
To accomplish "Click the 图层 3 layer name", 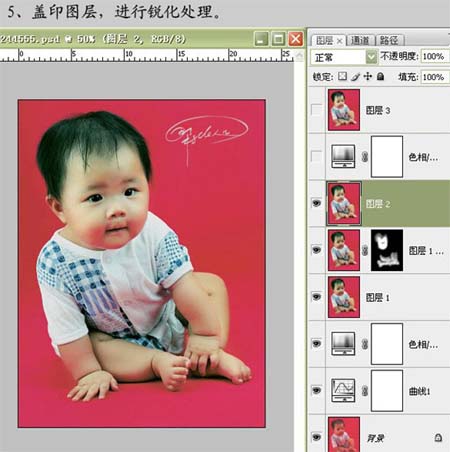I will coord(378,110).
